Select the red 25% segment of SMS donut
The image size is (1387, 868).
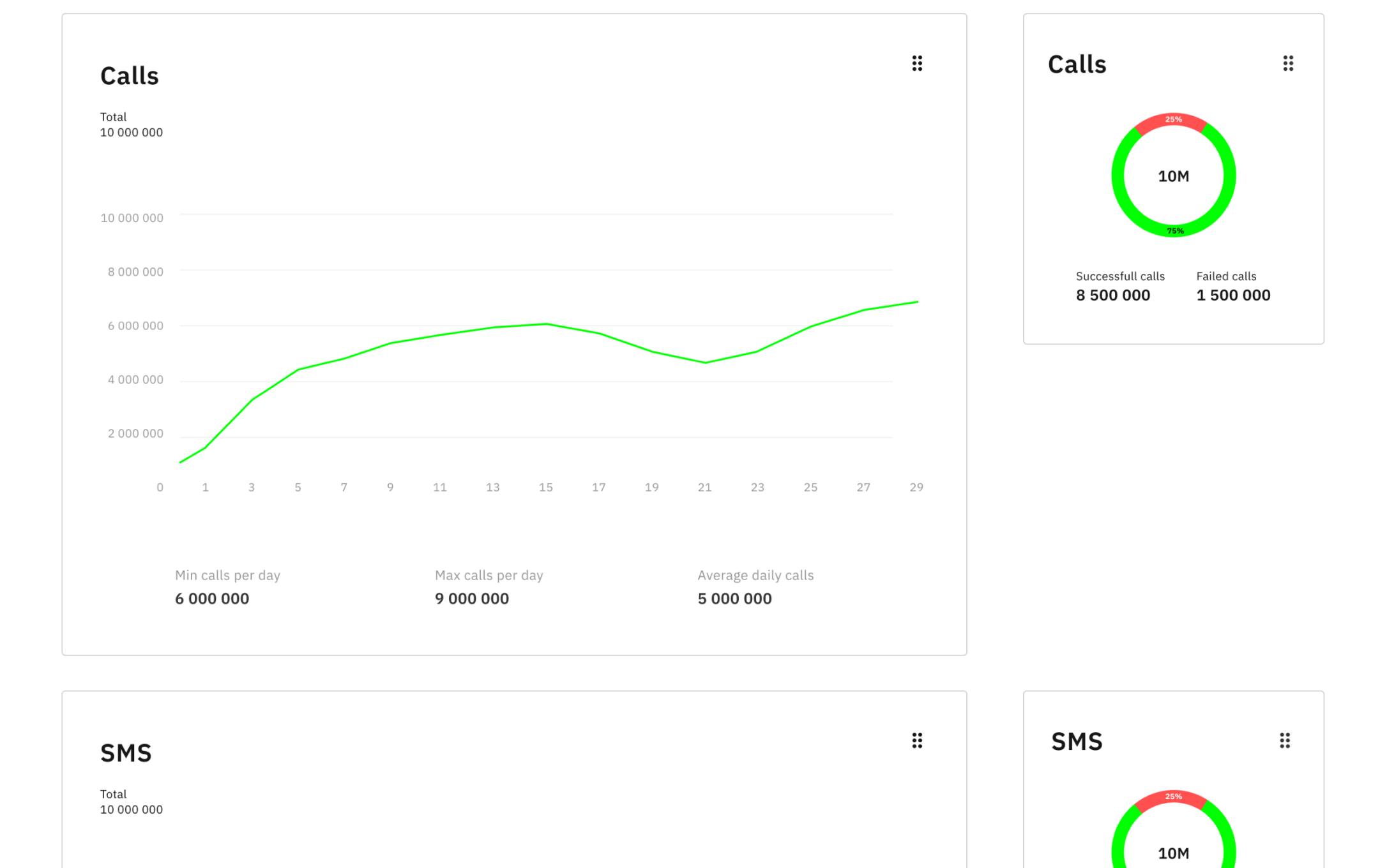[x=1173, y=797]
